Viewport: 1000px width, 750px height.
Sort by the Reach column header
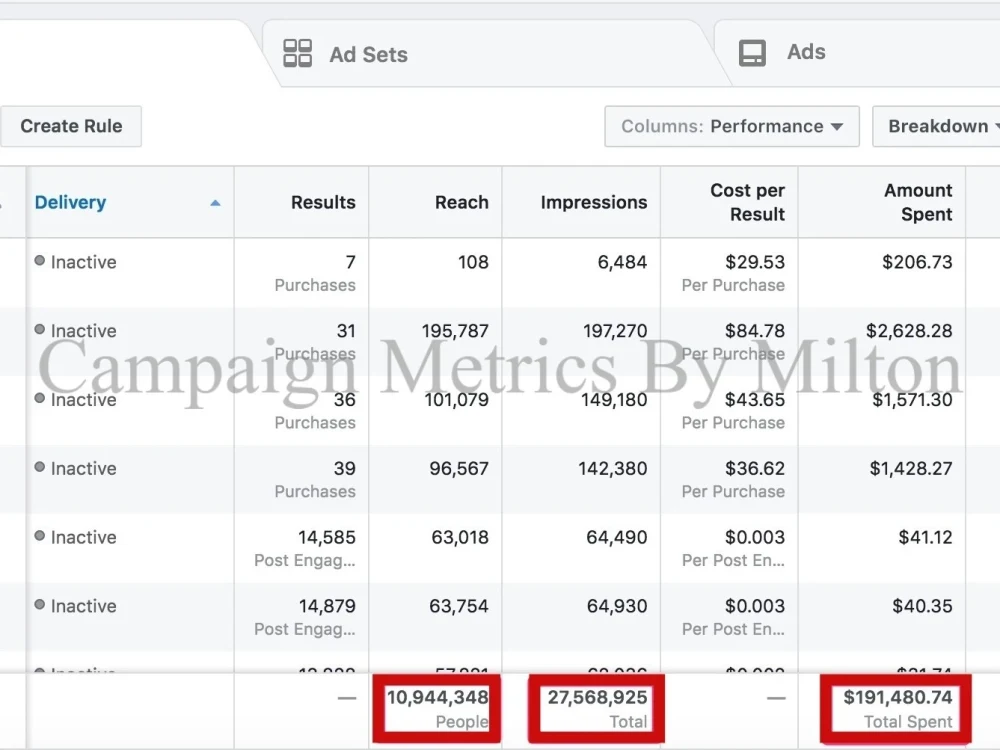pyautogui.click(x=462, y=202)
